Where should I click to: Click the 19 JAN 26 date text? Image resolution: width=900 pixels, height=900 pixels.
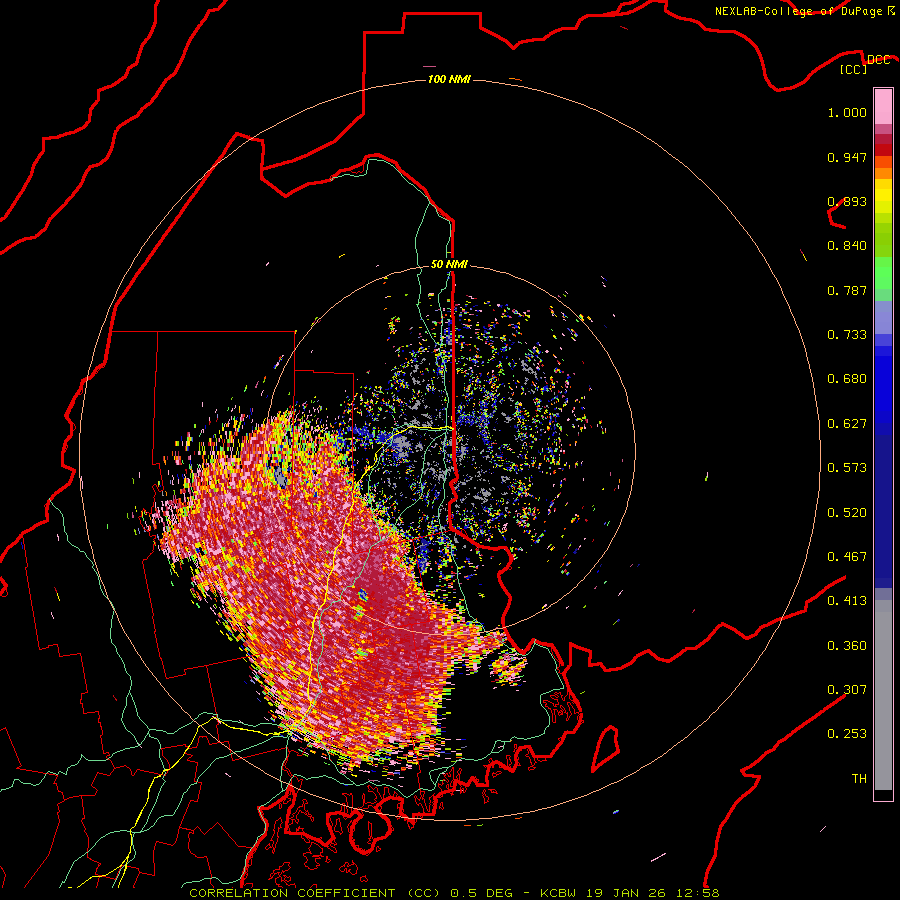(627, 893)
